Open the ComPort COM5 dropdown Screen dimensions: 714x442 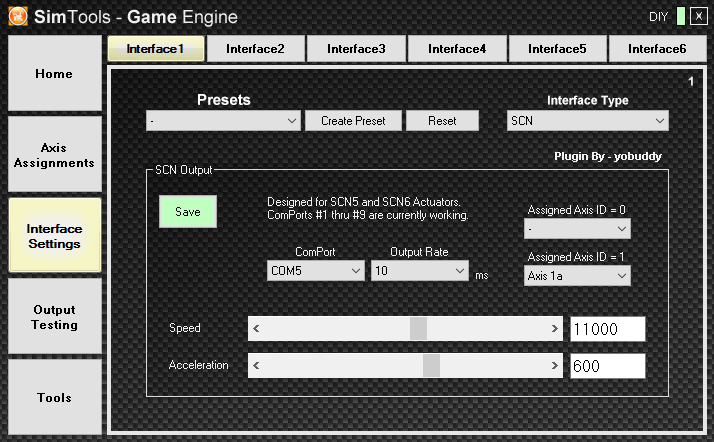(315, 271)
